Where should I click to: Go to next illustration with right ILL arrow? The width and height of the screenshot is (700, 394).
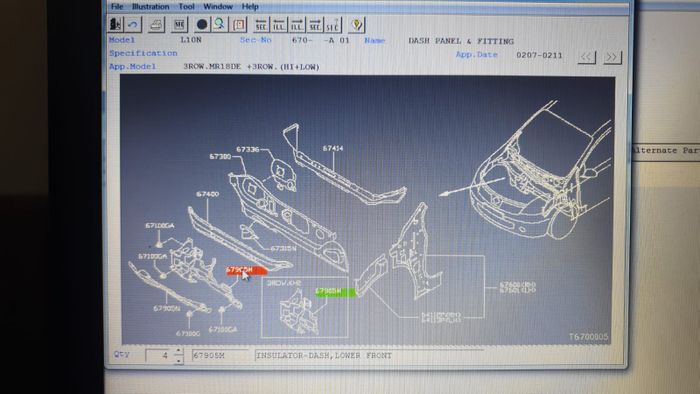pyautogui.click(x=297, y=25)
